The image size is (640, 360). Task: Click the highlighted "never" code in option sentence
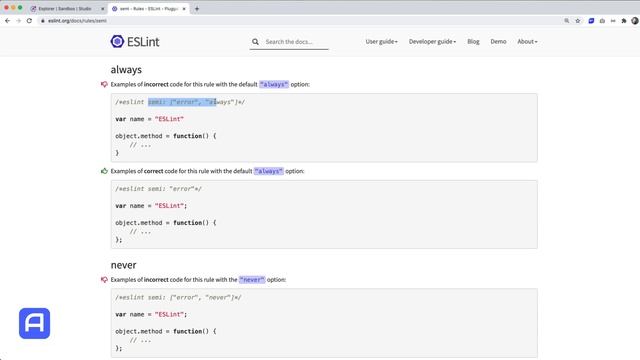click(252, 280)
